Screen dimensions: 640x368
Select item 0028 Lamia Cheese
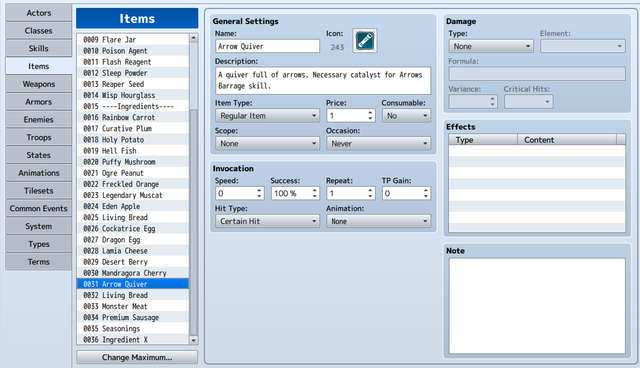pos(133,251)
